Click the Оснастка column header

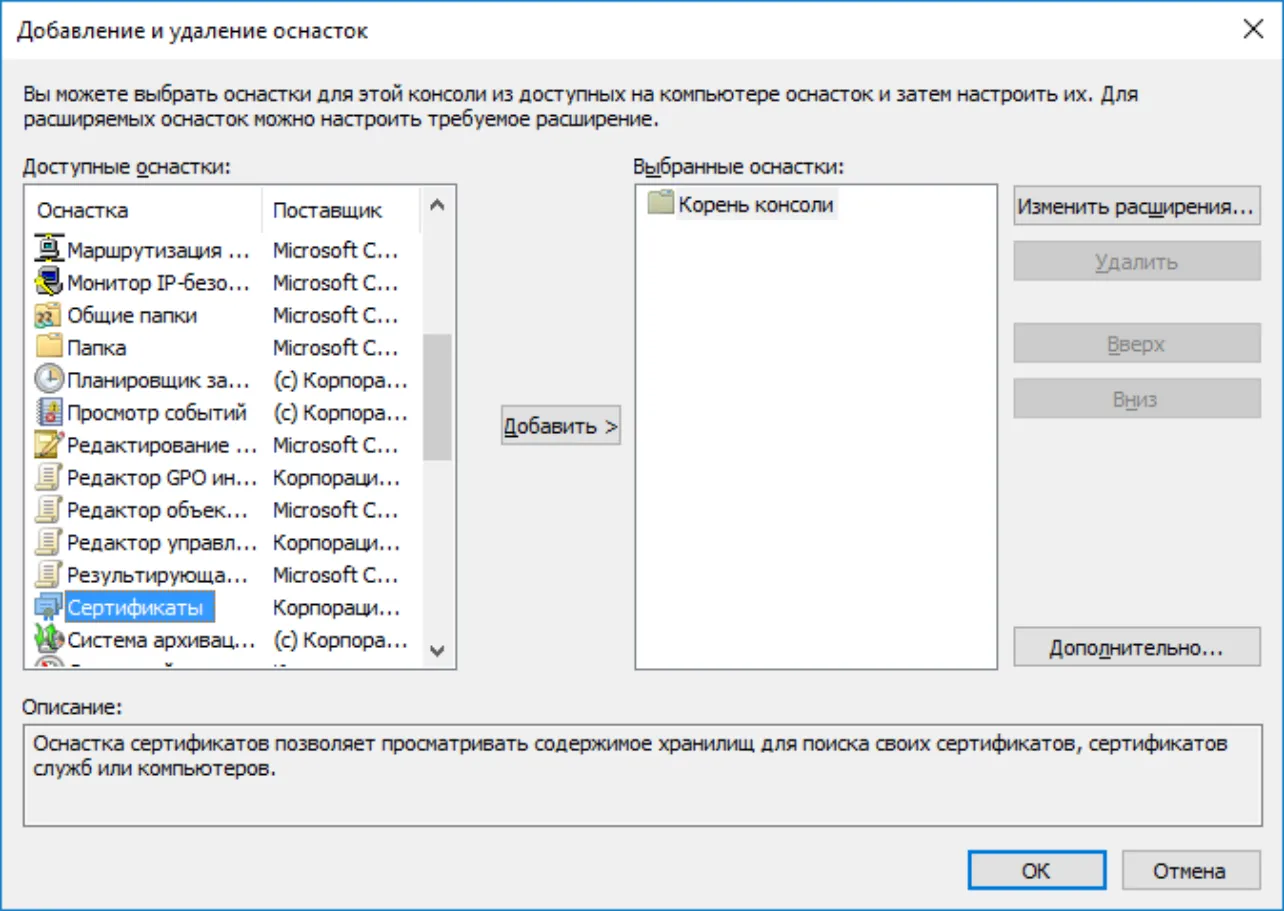[x=144, y=211]
